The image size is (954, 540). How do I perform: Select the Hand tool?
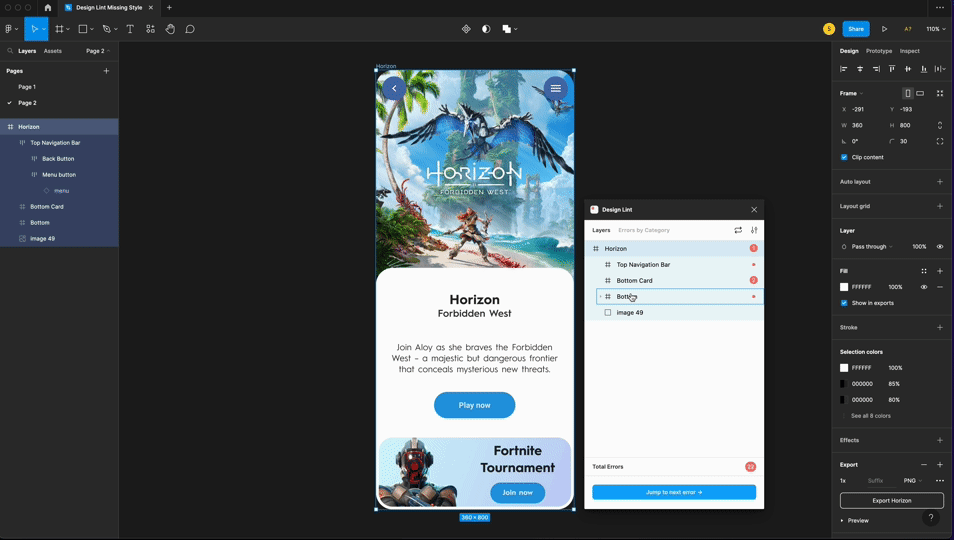click(x=170, y=29)
